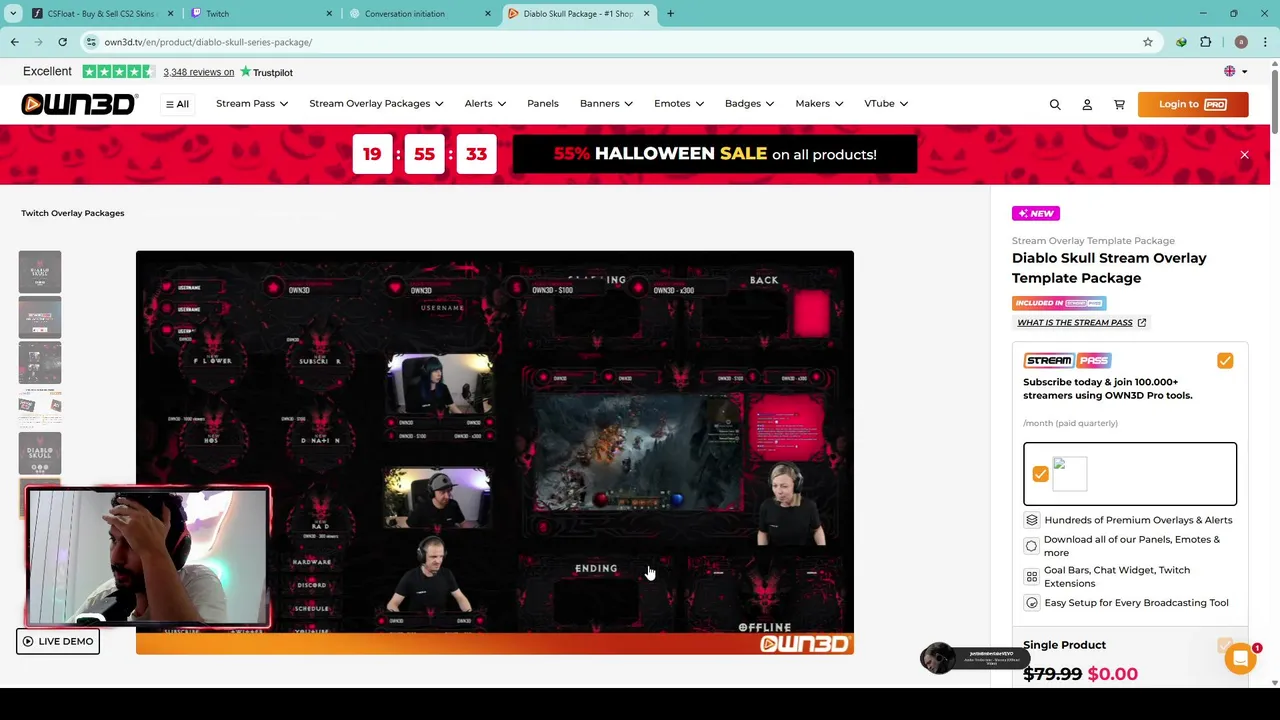1280x720 pixels.
Task: Click the Included in Stream Pass badge
Action: 1059,303
